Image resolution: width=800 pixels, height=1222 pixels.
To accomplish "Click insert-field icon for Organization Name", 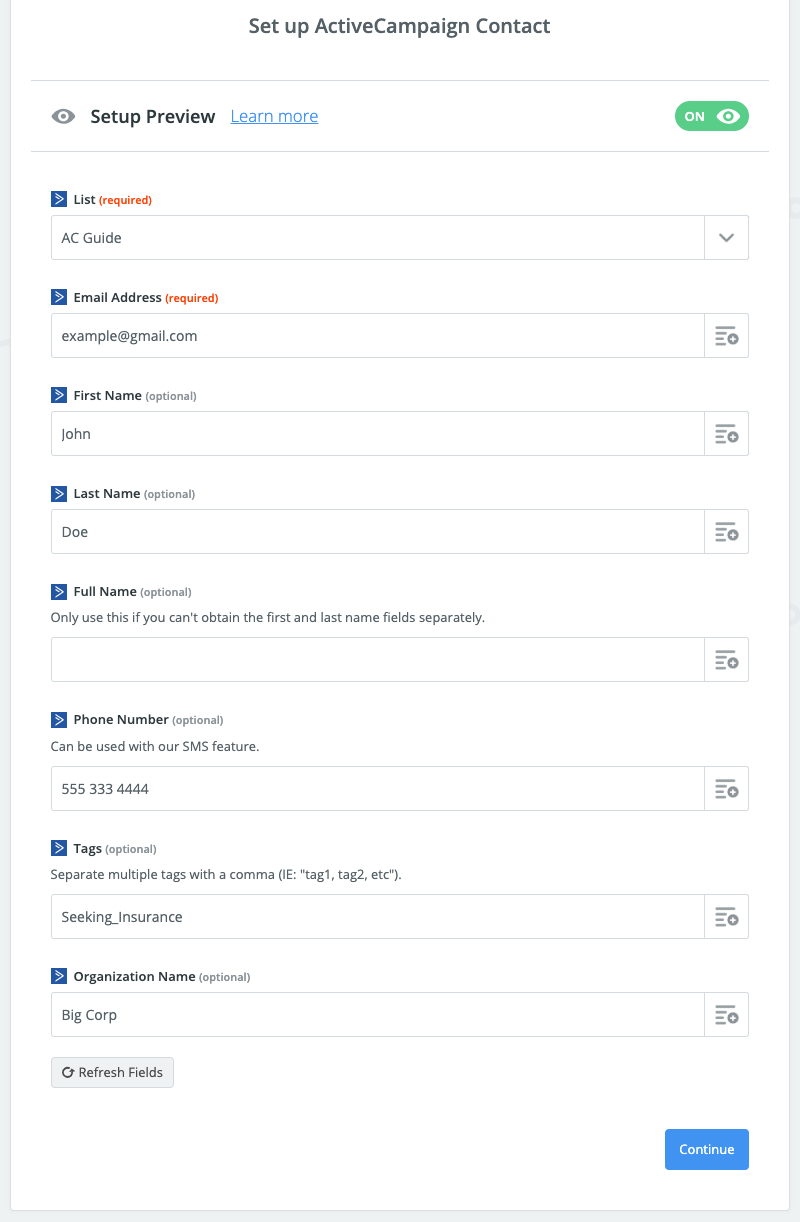I will [726, 1015].
